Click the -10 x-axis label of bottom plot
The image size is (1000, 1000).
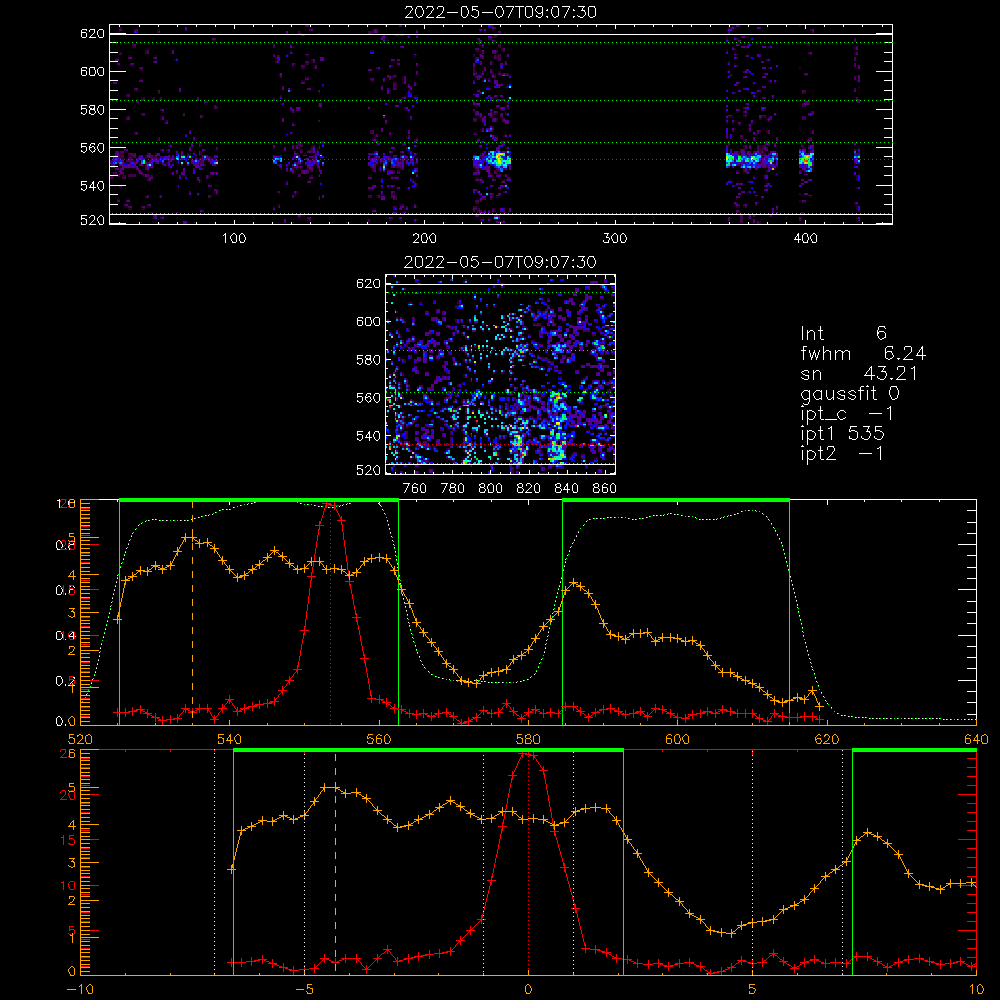(x=79, y=989)
